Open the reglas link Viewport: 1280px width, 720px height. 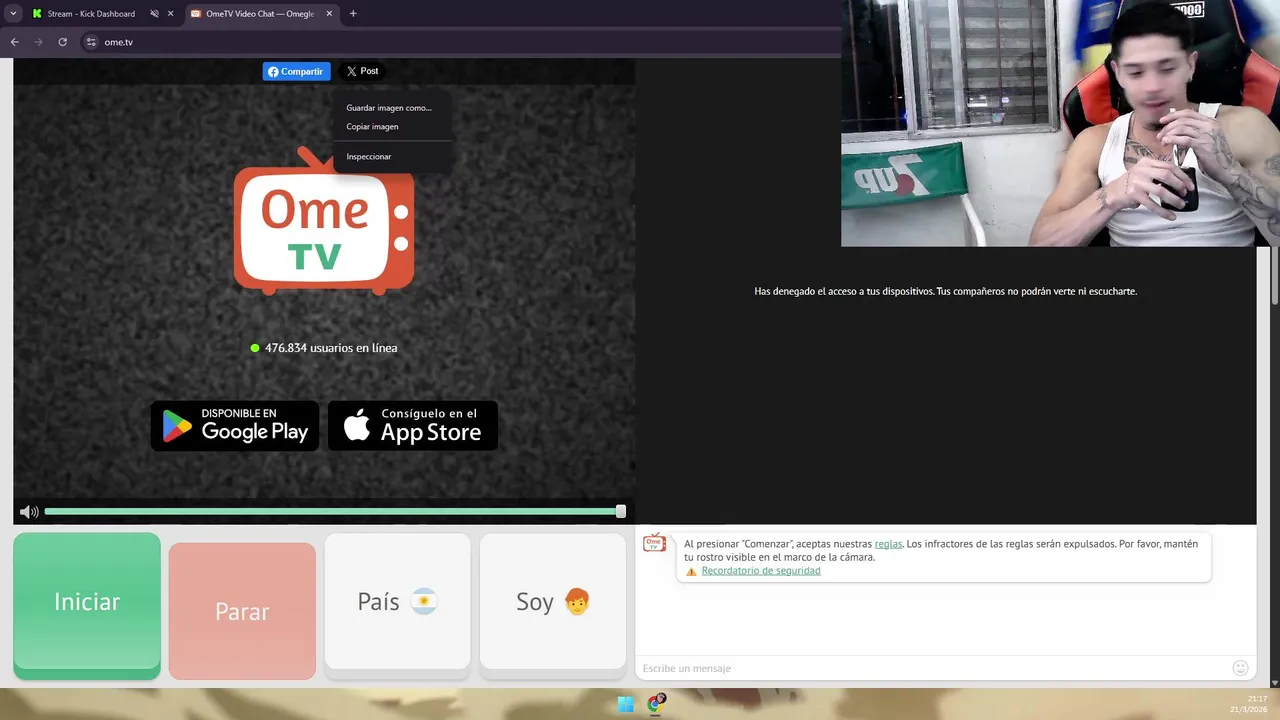point(888,544)
